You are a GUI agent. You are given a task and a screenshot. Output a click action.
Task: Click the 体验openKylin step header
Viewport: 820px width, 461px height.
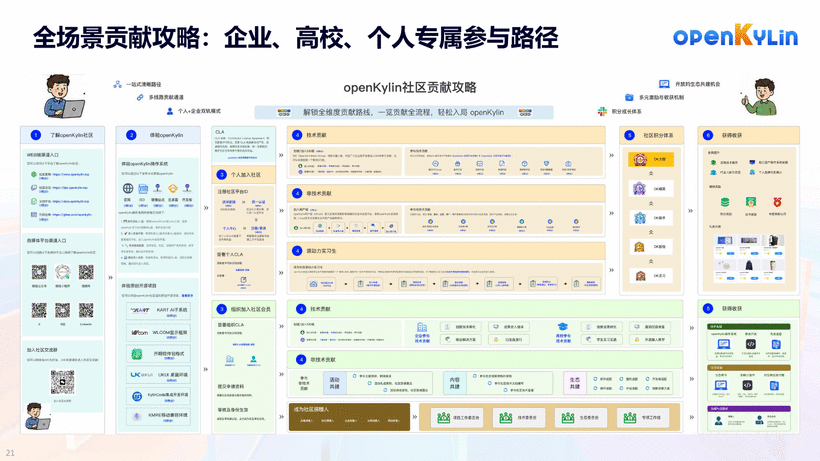(158, 135)
